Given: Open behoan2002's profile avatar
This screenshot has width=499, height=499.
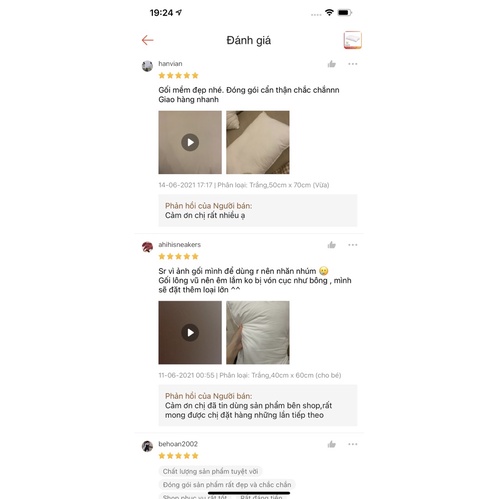Looking at the screenshot, I should pyautogui.click(x=147, y=446).
